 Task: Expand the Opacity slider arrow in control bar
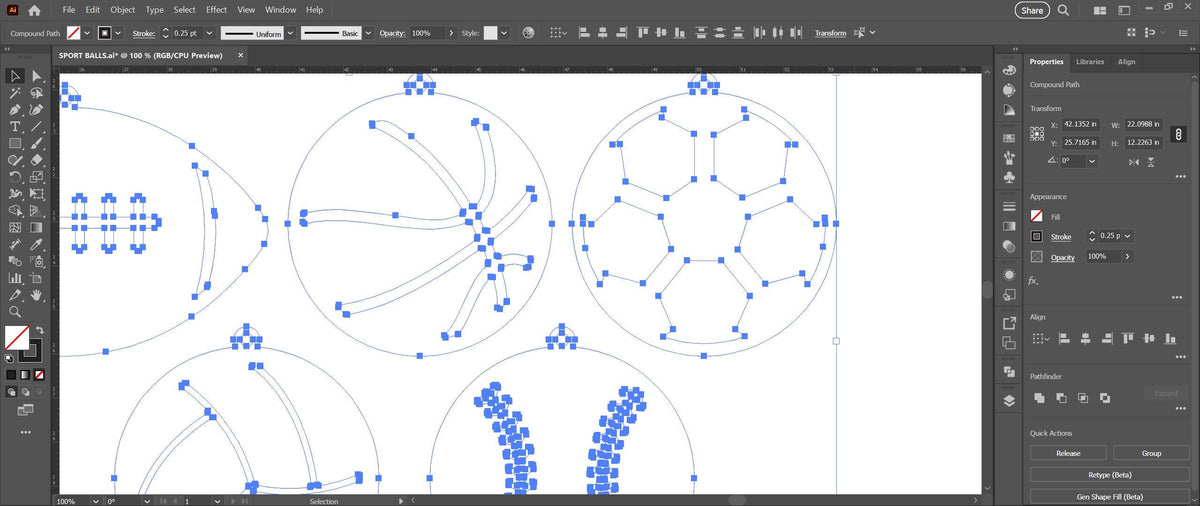(450, 33)
